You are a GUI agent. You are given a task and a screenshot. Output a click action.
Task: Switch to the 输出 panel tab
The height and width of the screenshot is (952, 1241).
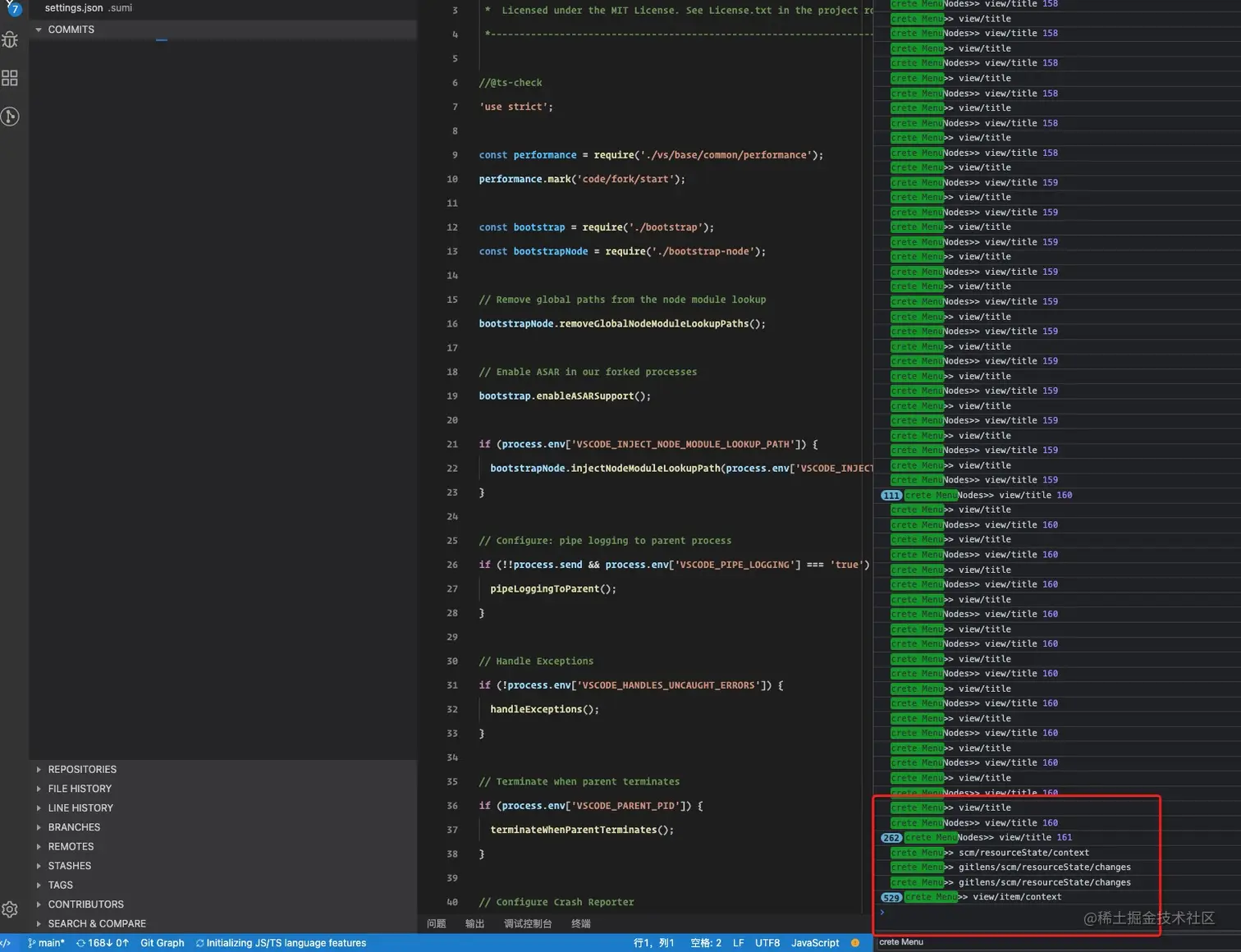pyautogui.click(x=474, y=924)
